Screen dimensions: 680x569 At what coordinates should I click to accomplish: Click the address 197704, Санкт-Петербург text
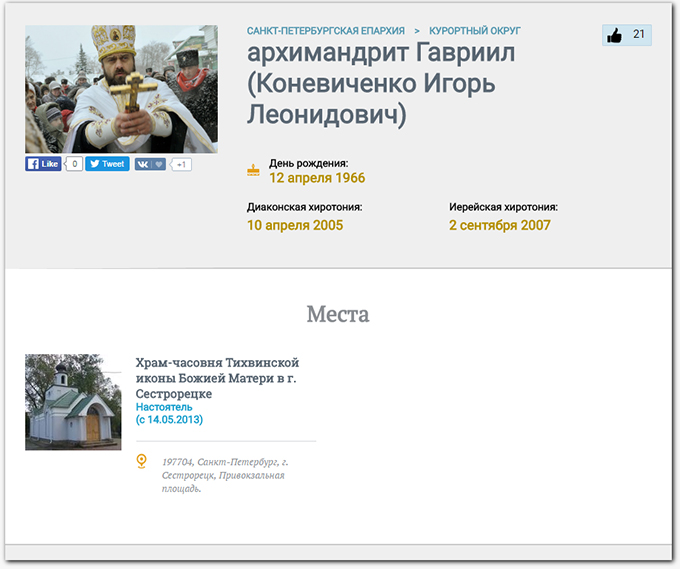(225, 475)
